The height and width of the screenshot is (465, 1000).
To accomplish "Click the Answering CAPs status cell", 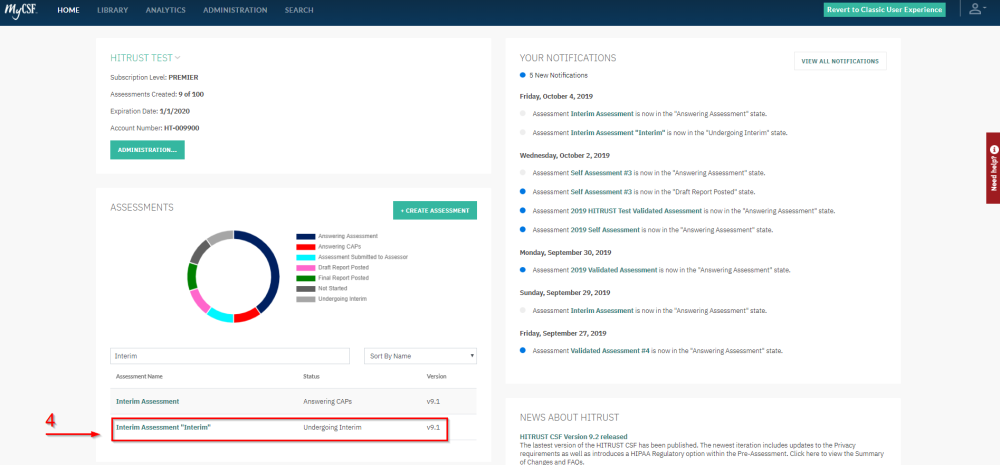I will coord(327,401).
